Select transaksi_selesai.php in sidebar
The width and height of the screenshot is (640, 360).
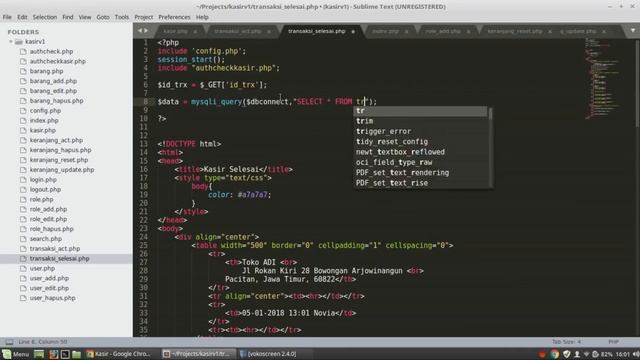point(59,258)
